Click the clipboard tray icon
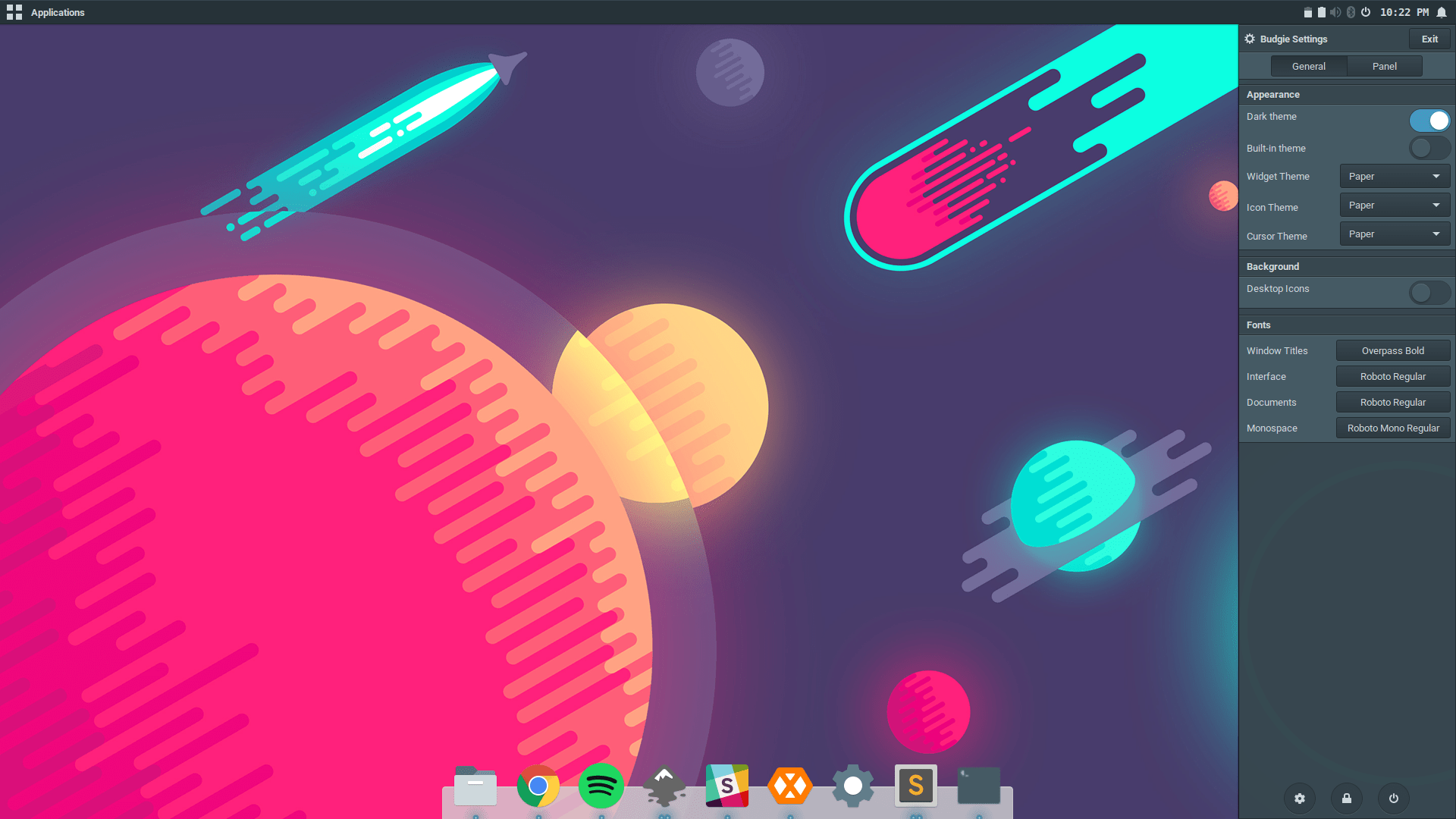Image resolution: width=1456 pixels, height=819 pixels. click(x=1308, y=12)
